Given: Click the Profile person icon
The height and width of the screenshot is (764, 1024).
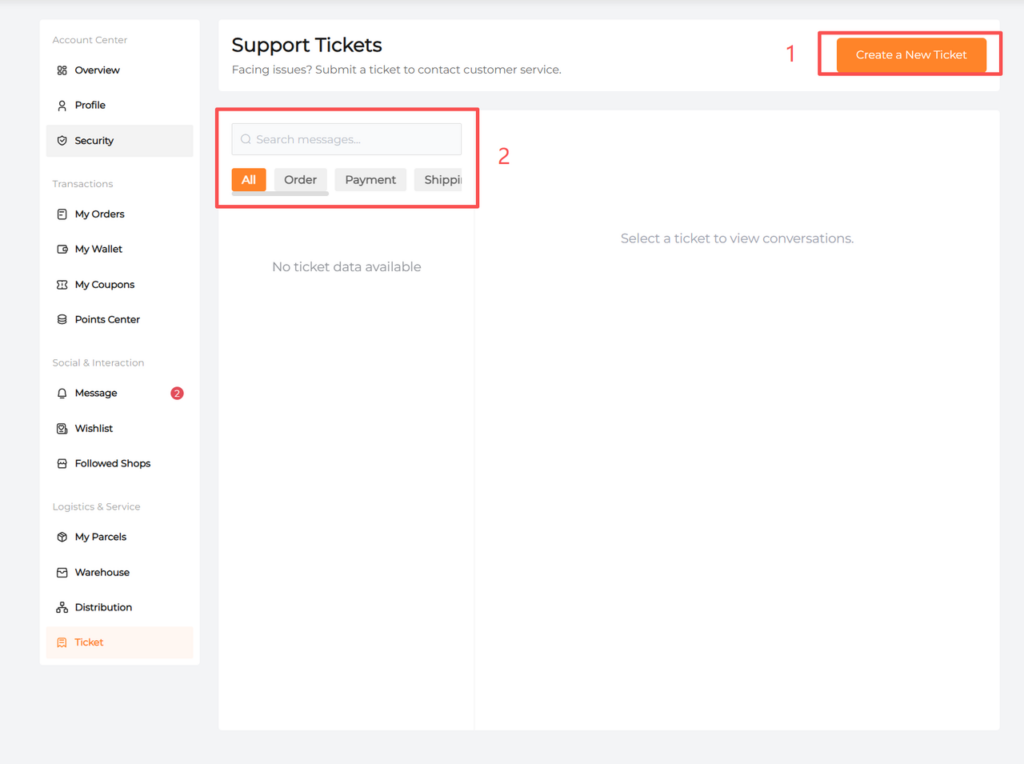Looking at the screenshot, I should [x=62, y=105].
